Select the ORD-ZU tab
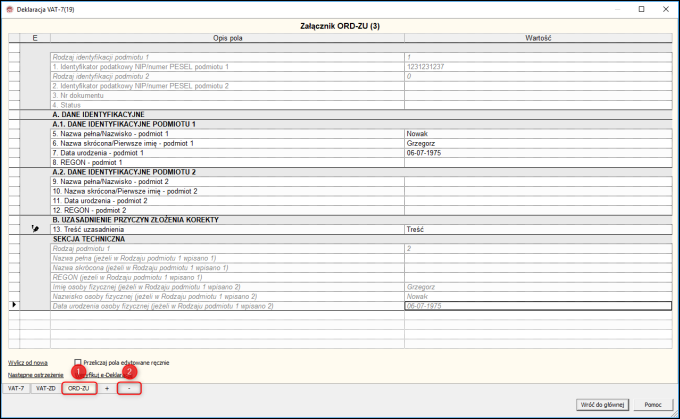The width and height of the screenshot is (680, 419). point(79,388)
